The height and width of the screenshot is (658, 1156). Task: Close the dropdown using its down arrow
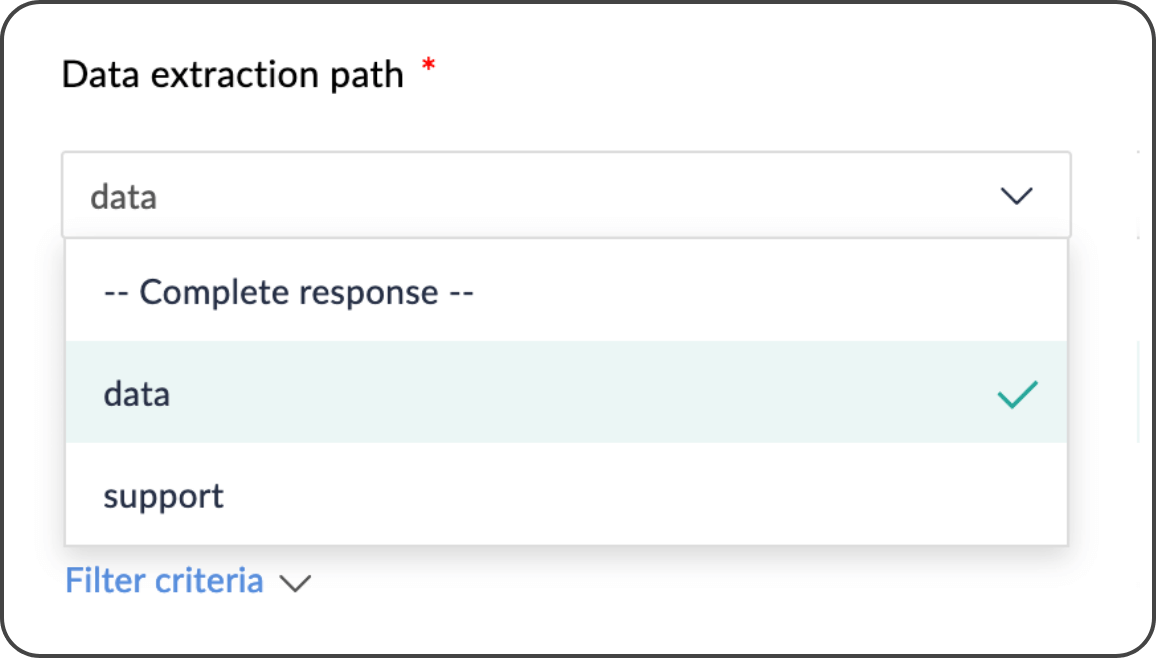click(1016, 196)
